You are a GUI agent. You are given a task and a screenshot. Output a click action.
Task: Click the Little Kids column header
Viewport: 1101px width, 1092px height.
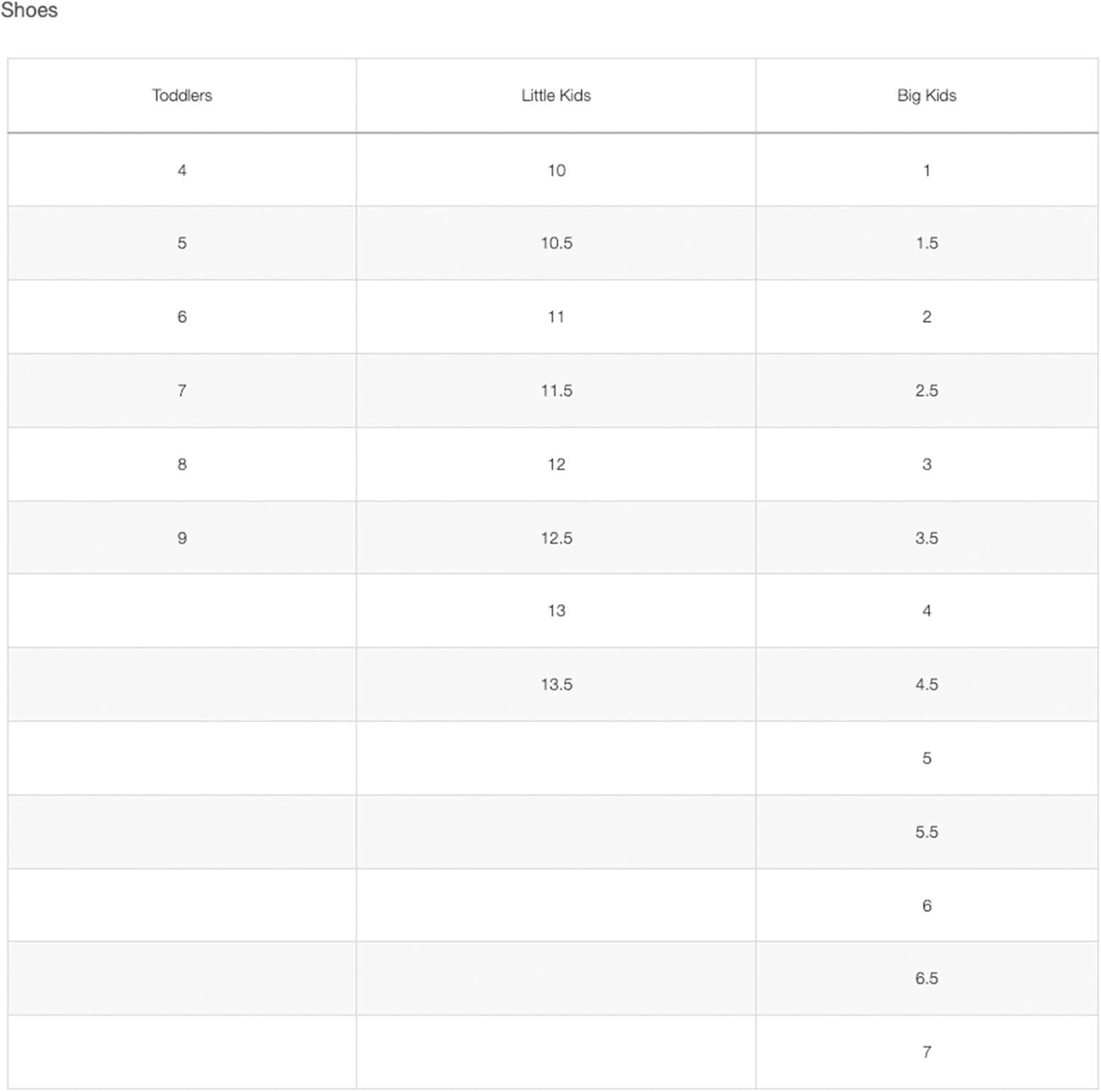click(556, 95)
